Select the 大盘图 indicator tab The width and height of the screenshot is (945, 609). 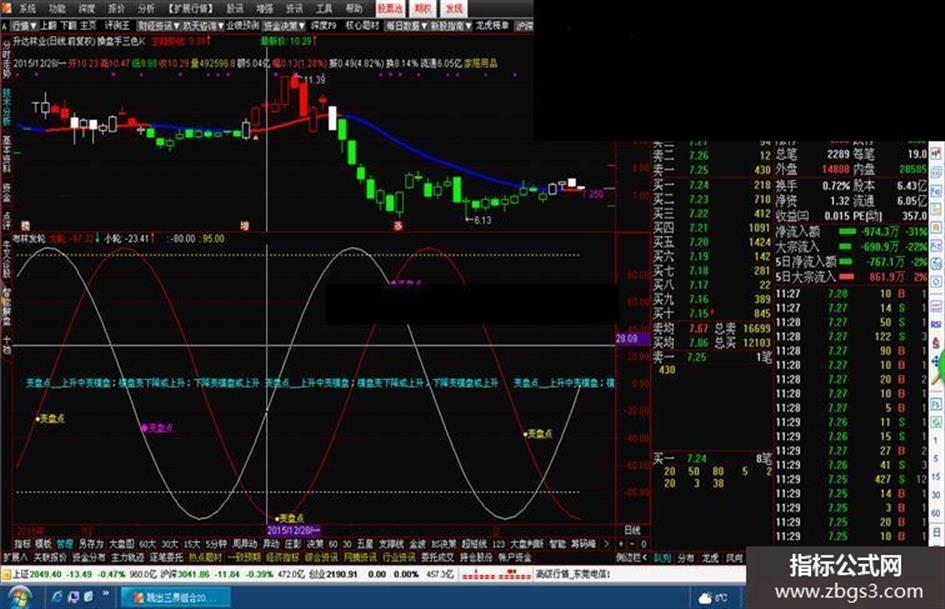pos(122,544)
